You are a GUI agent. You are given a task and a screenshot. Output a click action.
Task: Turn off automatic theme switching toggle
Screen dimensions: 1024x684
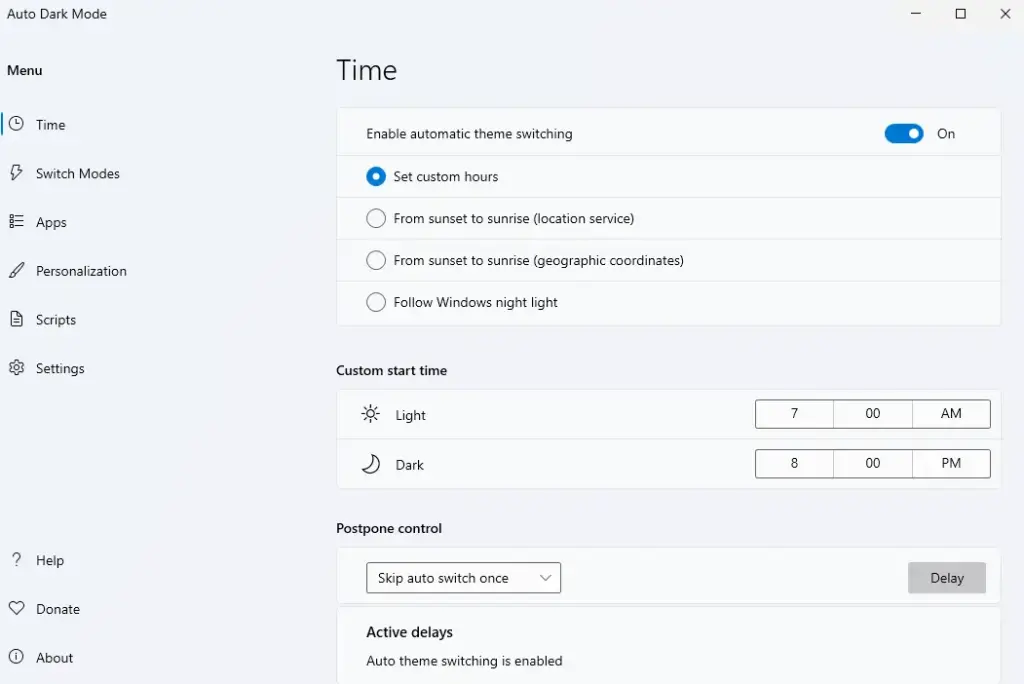click(904, 133)
